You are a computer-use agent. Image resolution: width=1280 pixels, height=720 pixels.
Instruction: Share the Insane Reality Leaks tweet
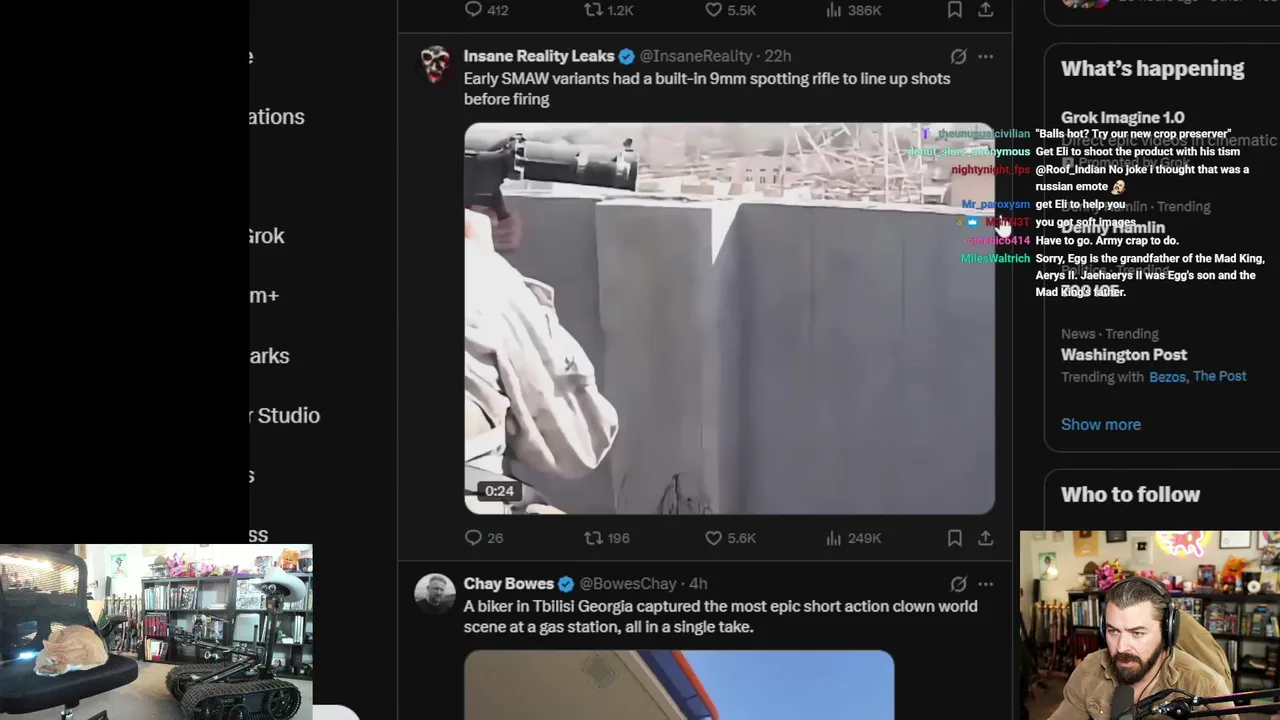pyautogui.click(x=986, y=538)
